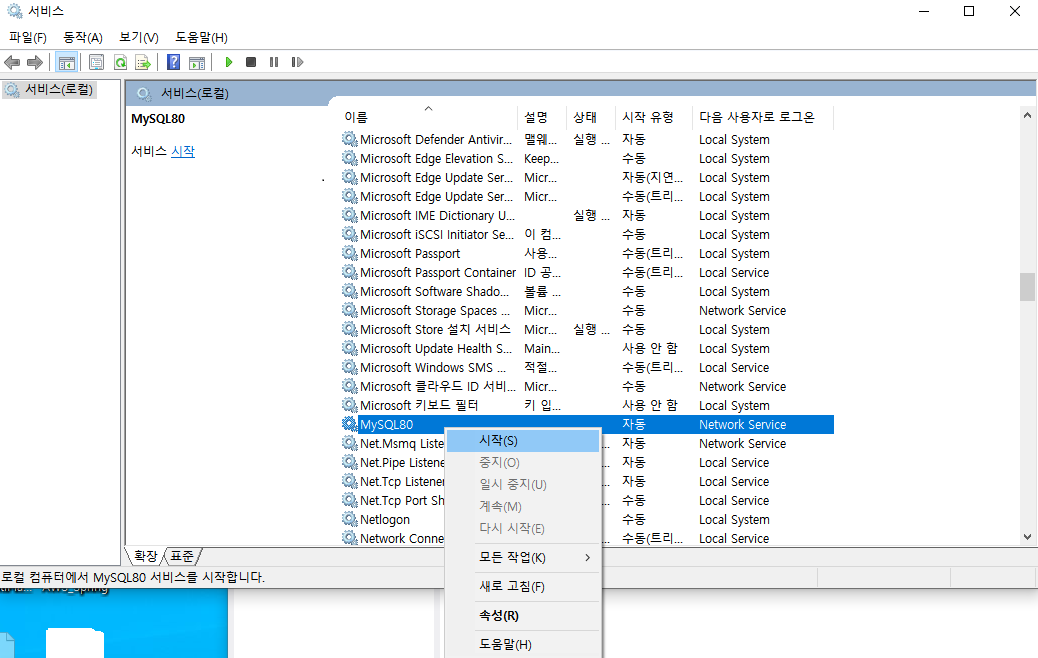
Task: Click the MySQL80 service name in list
Action: pyautogui.click(x=387, y=424)
